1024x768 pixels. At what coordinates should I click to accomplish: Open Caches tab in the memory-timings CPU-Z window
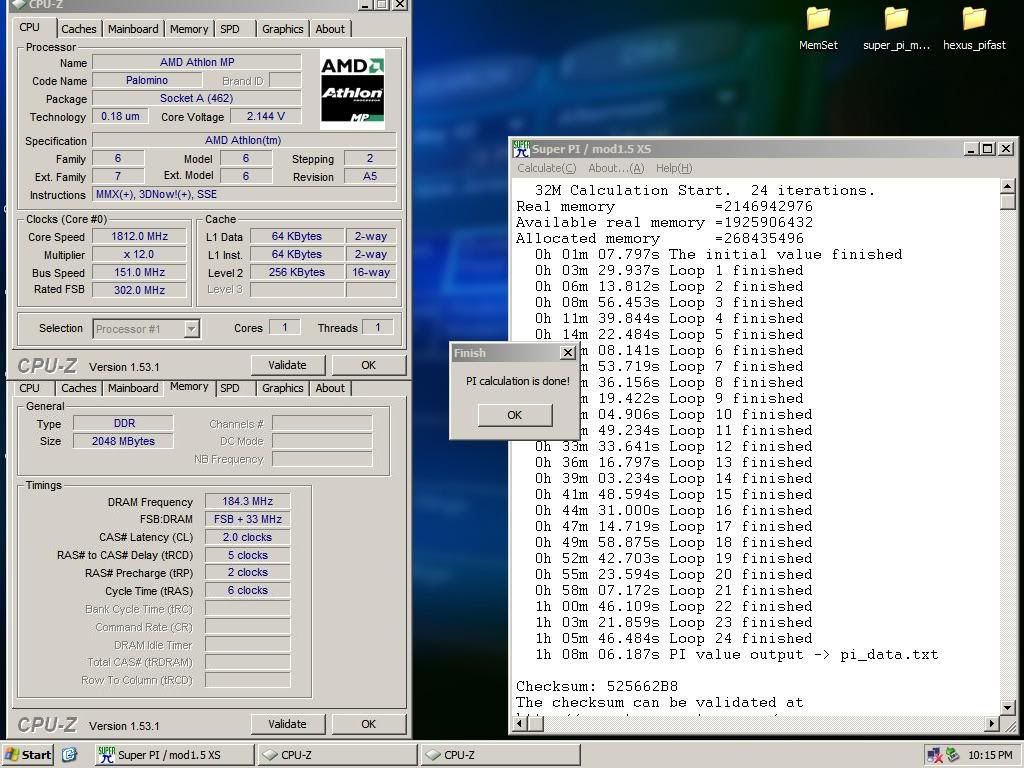[x=78, y=388]
